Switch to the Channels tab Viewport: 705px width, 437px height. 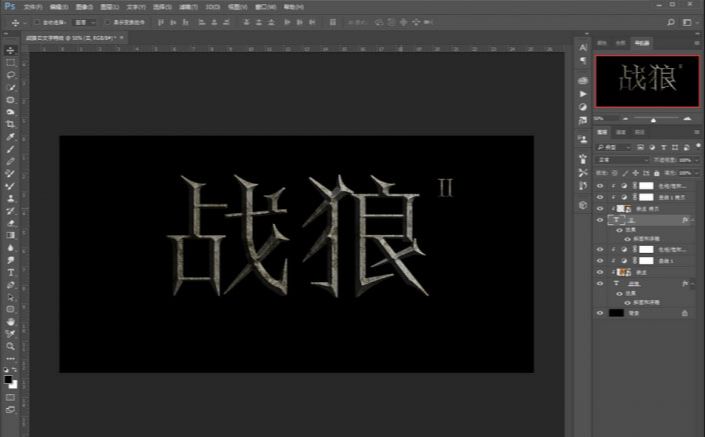pos(621,132)
